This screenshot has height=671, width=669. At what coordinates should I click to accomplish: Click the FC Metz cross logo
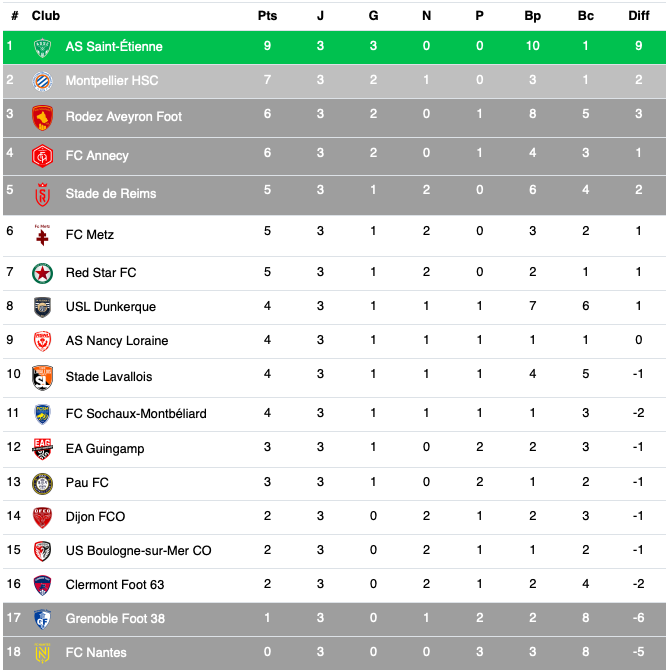(x=42, y=235)
